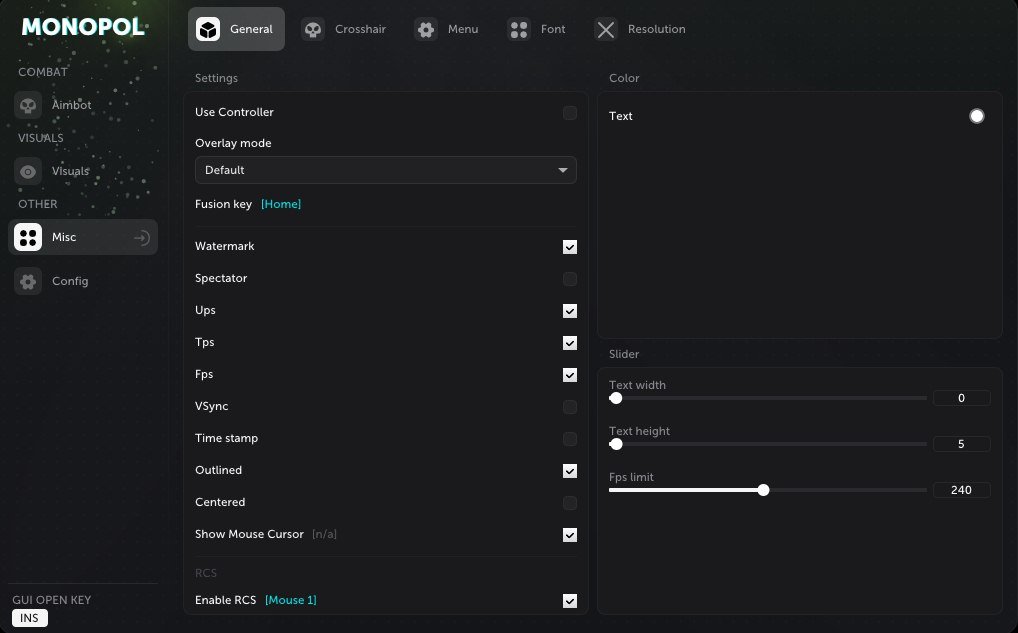
Task: Click the Fusion key [Home] keybind
Action: click(281, 204)
